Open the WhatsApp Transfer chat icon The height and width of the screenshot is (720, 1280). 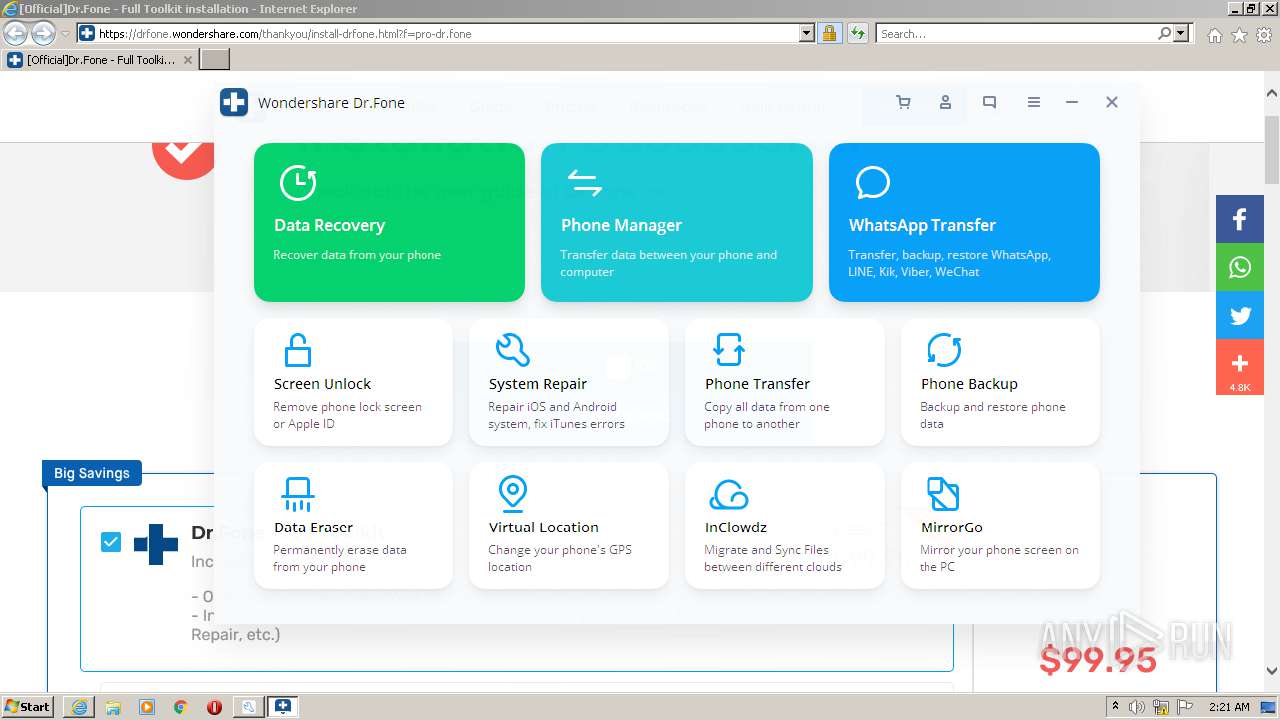pos(872,183)
